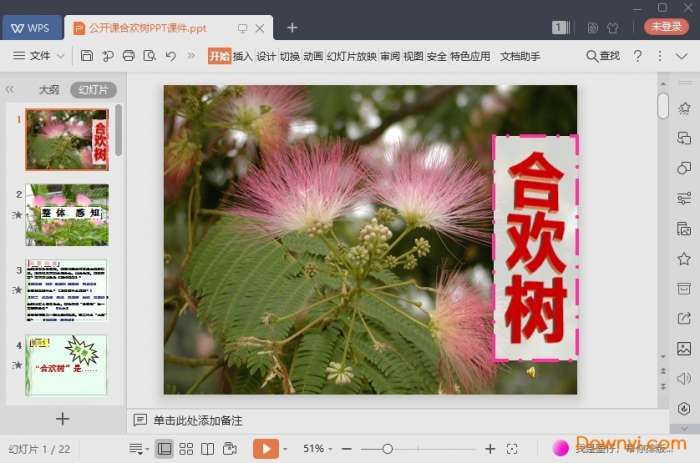Select slide 4 thumbnail "合欢树"是
The width and height of the screenshot is (700, 463).
pyautogui.click(x=67, y=365)
